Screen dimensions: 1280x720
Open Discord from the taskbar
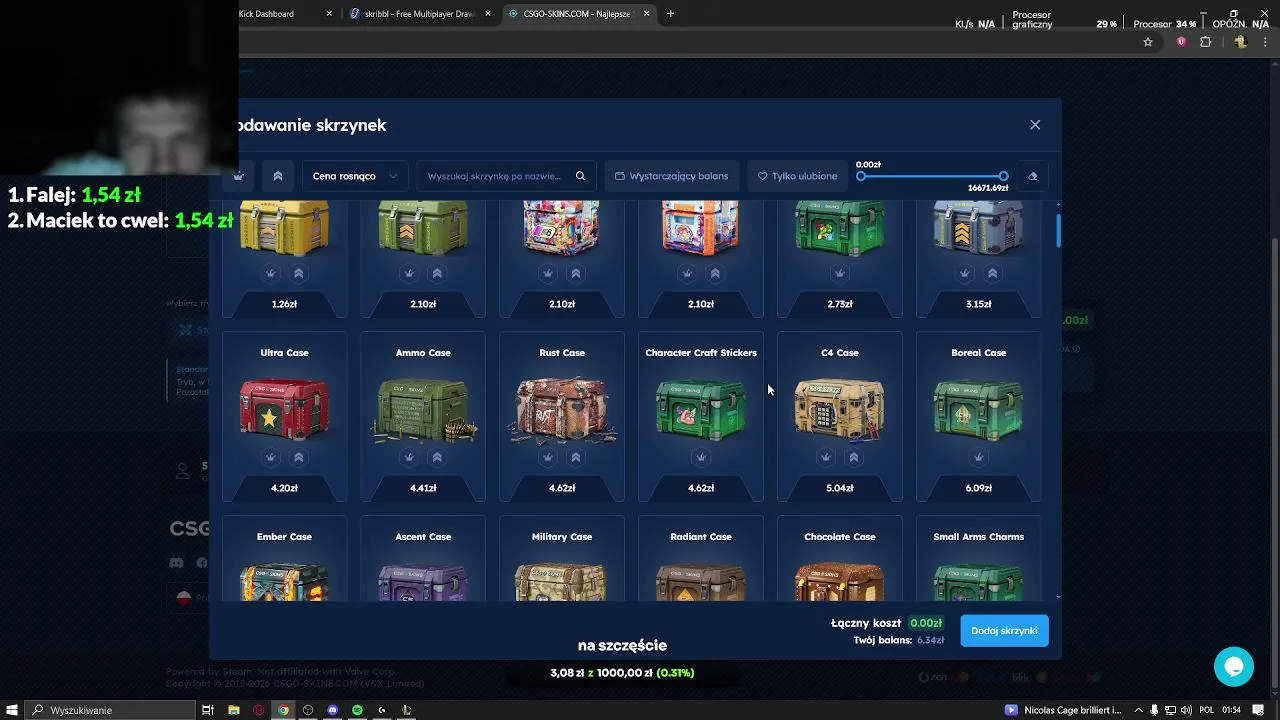[x=333, y=710]
